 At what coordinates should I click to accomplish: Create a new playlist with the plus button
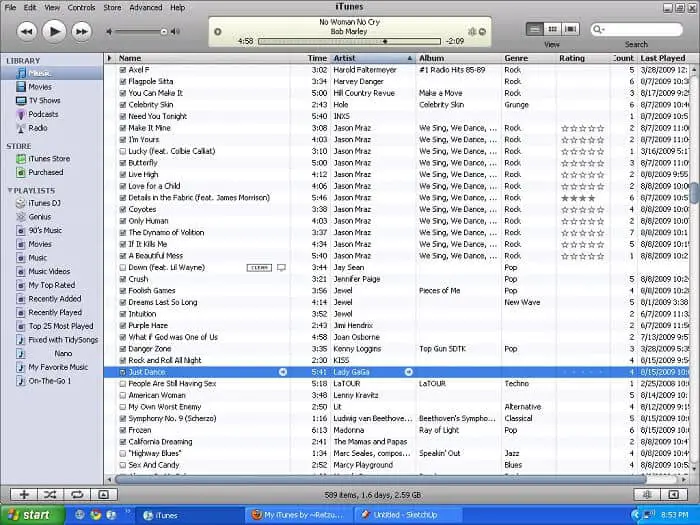pyautogui.click(x=24, y=494)
